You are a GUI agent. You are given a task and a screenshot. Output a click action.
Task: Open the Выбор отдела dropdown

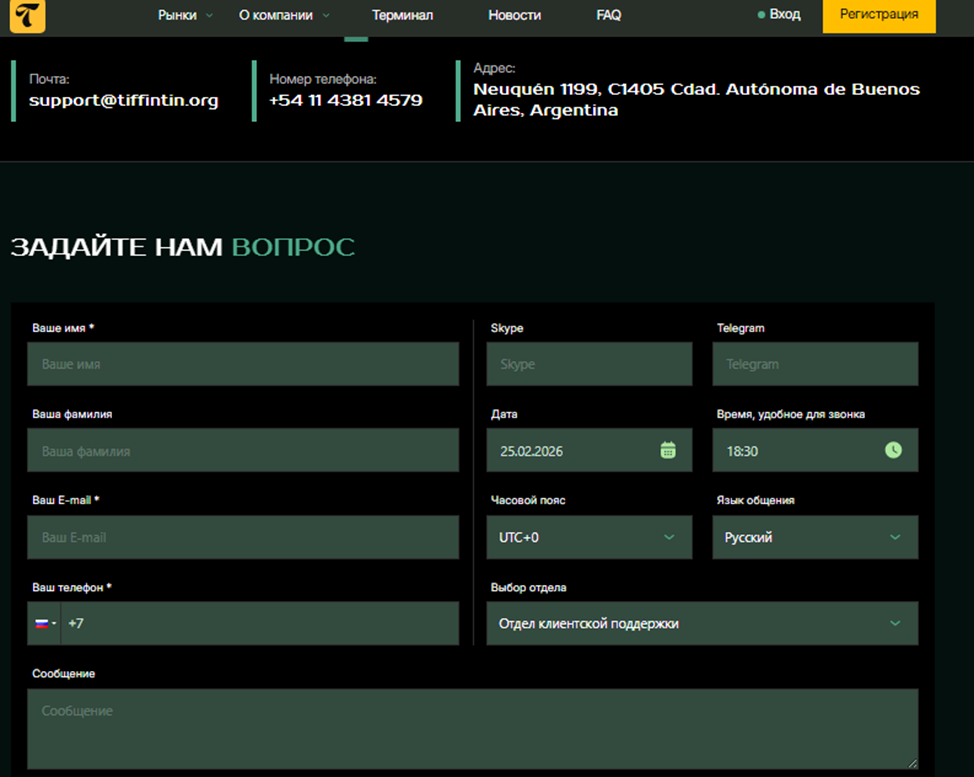tap(701, 623)
